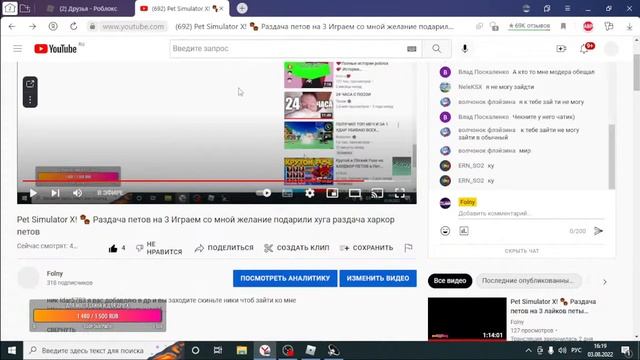Skip to next video
Image resolution: width=640 pixels, height=360 pixels.
[56, 193]
